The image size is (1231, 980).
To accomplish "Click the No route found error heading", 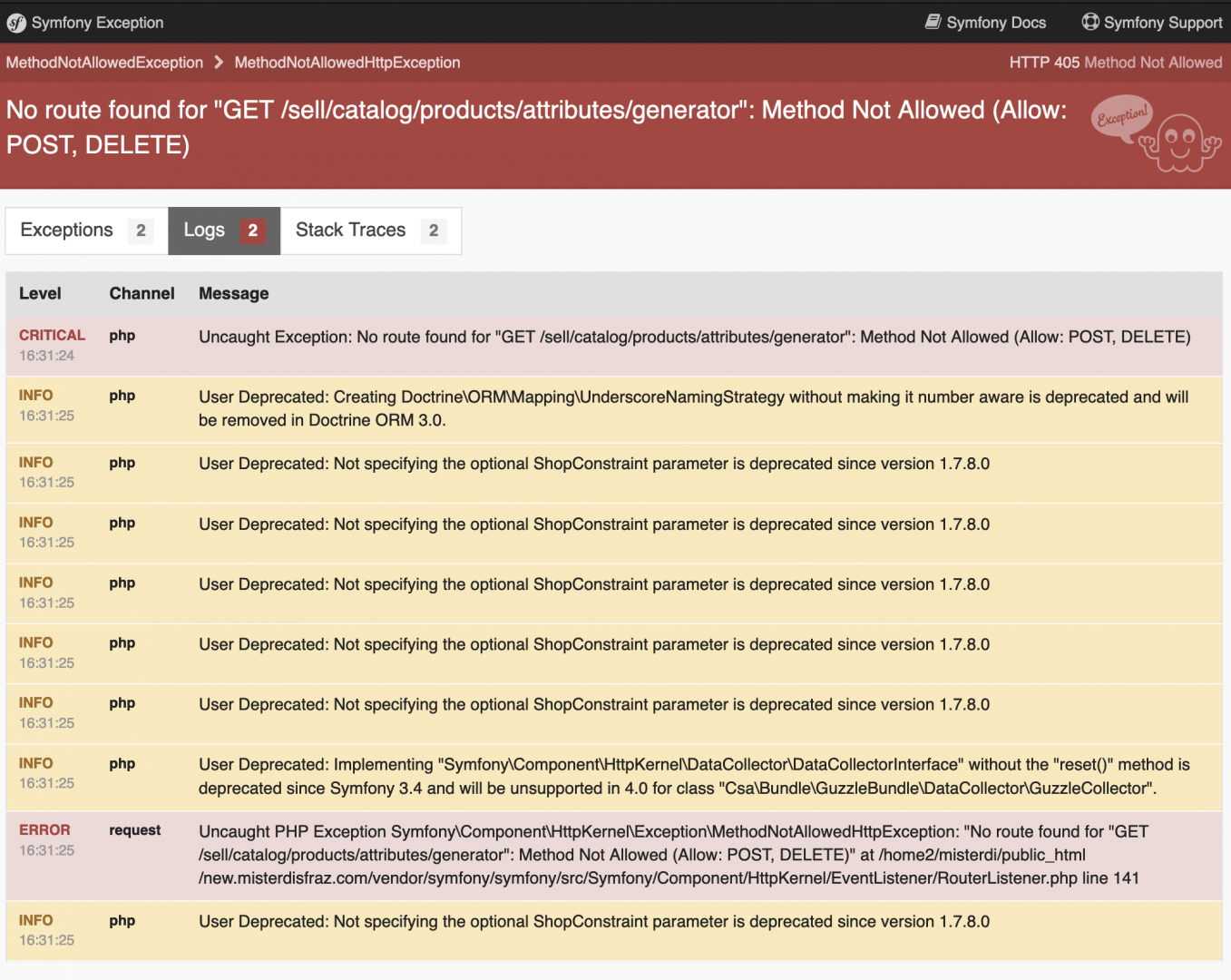I will click(x=536, y=127).
